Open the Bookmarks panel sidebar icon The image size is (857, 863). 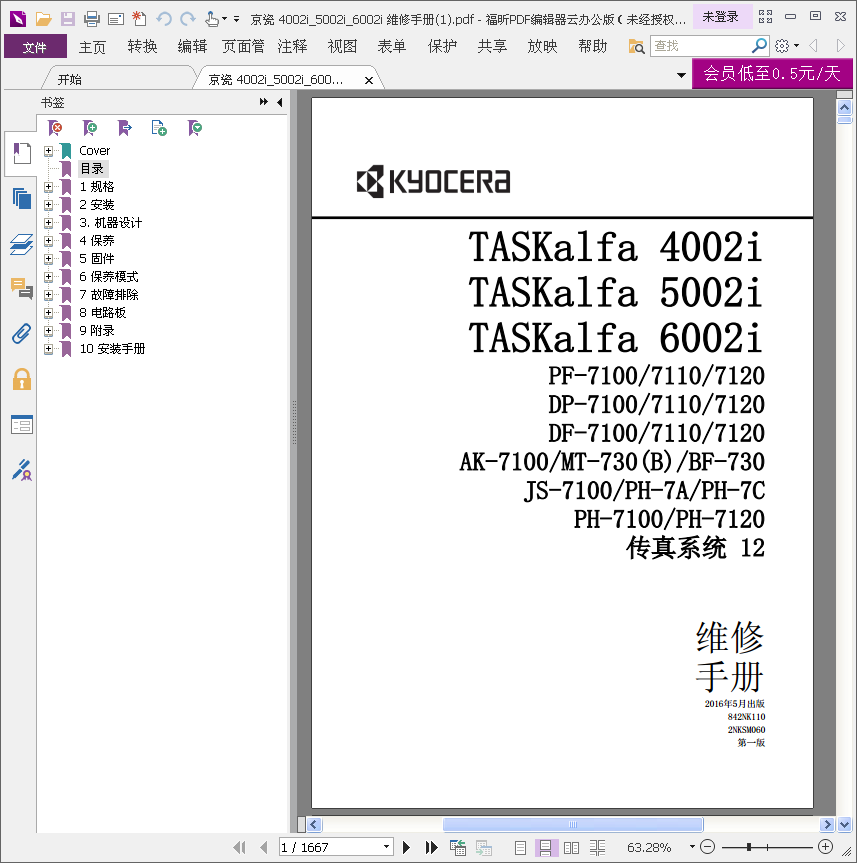[x=21, y=154]
